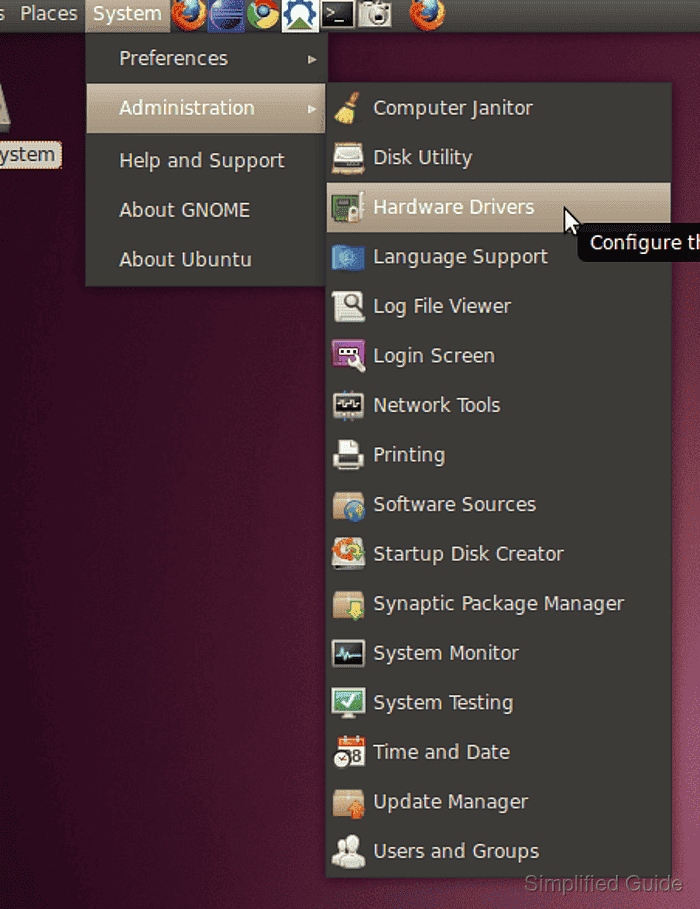This screenshot has height=909, width=700.
Task: Click the Log File Viewer magnifier icon
Action: pos(347,307)
